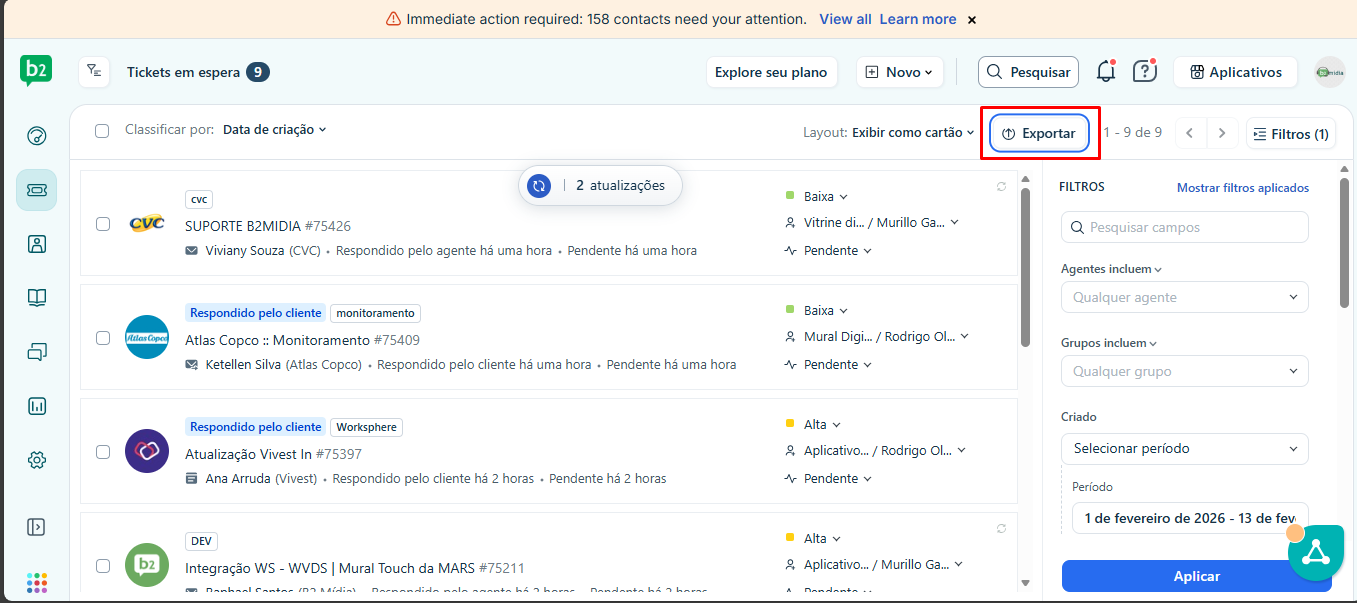Click the Exportar button
The width and height of the screenshot is (1357, 603).
tap(1039, 133)
